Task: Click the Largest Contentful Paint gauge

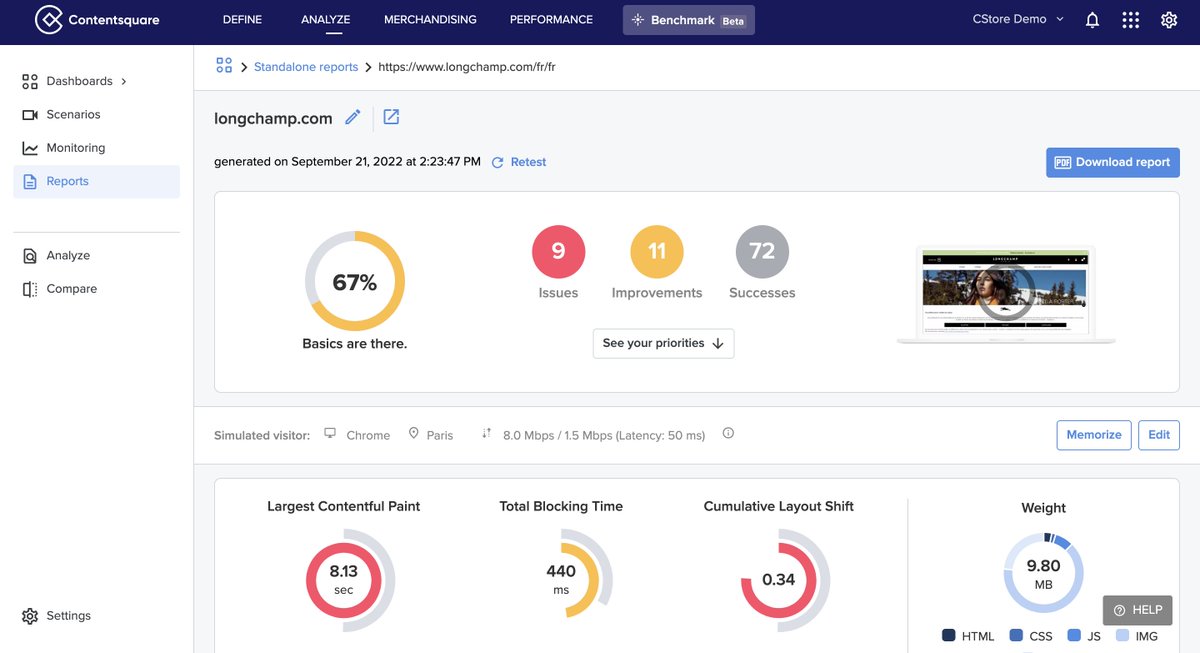Action: point(344,580)
